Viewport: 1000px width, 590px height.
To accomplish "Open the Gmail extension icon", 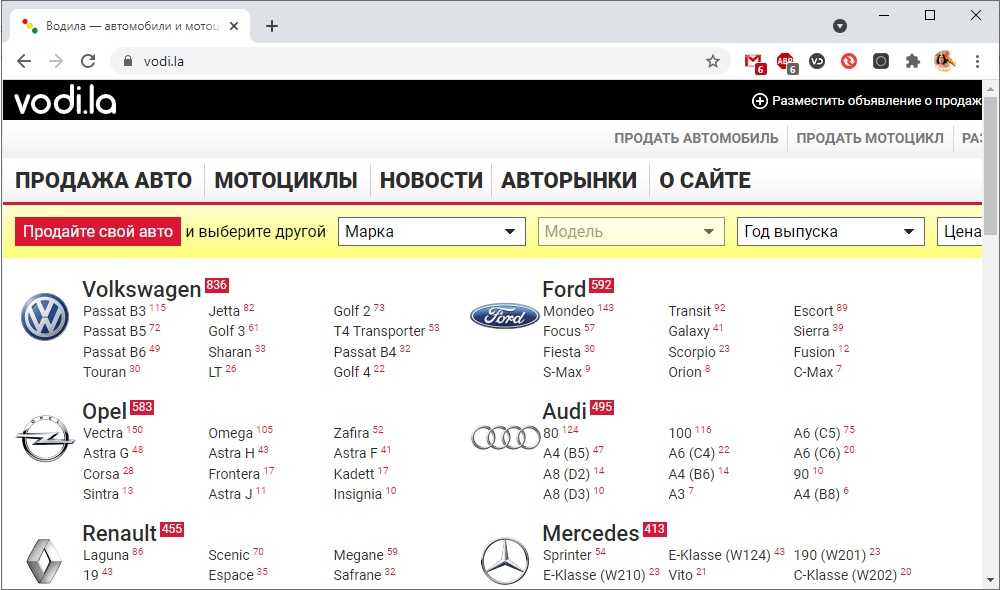I will (x=754, y=61).
